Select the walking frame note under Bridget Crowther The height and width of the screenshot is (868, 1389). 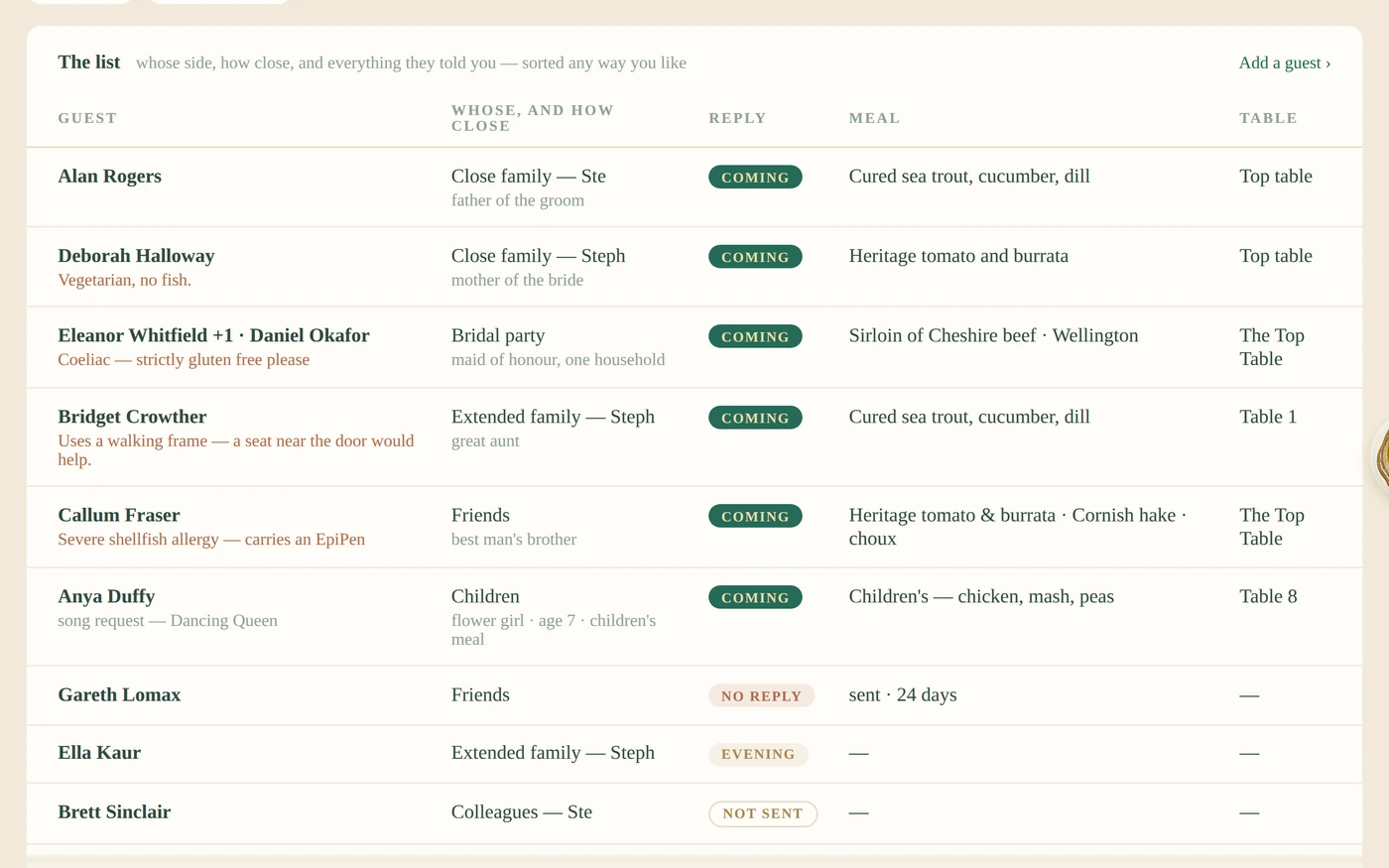[236, 449]
